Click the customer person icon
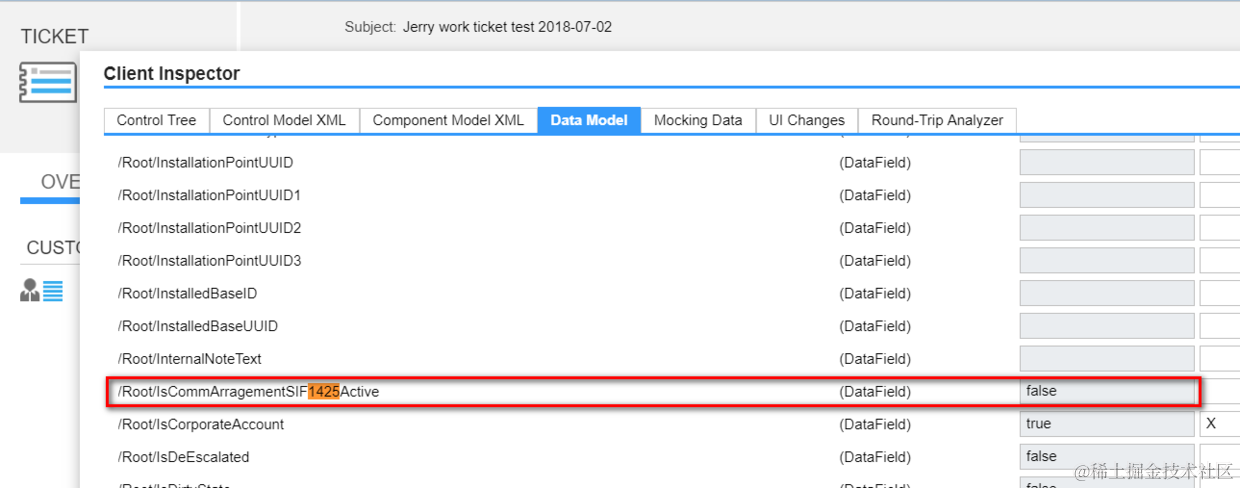The height and width of the screenshot is (488, 1240). (30, 291)
